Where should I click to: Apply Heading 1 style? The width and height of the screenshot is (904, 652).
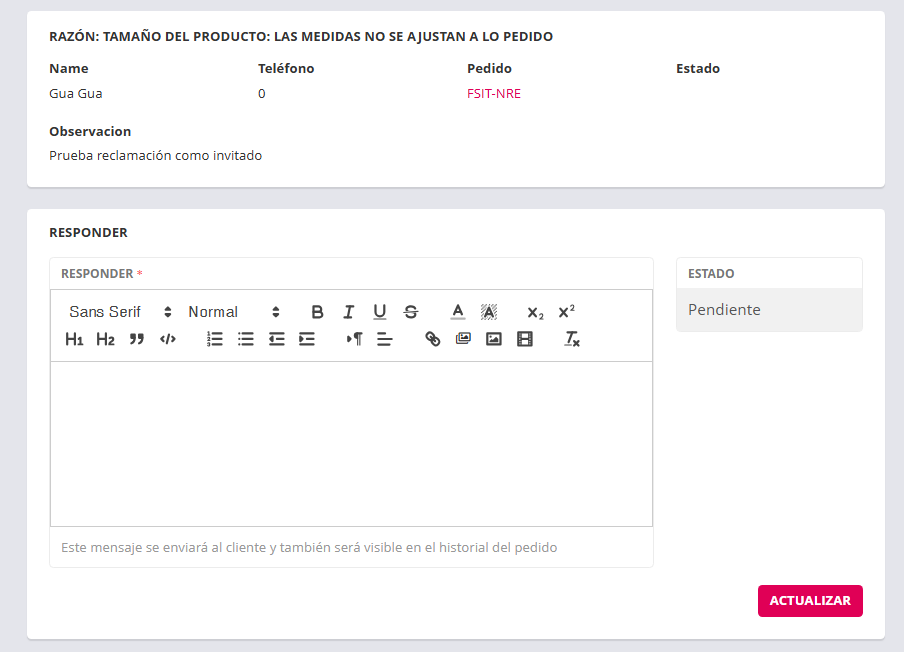[74, 339]
